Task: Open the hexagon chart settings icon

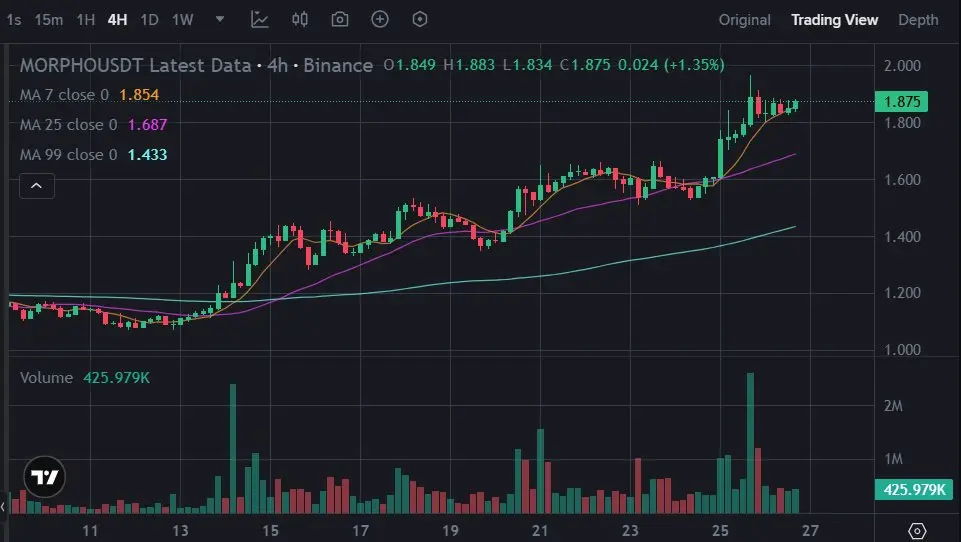Action: (x=420, y=19)
